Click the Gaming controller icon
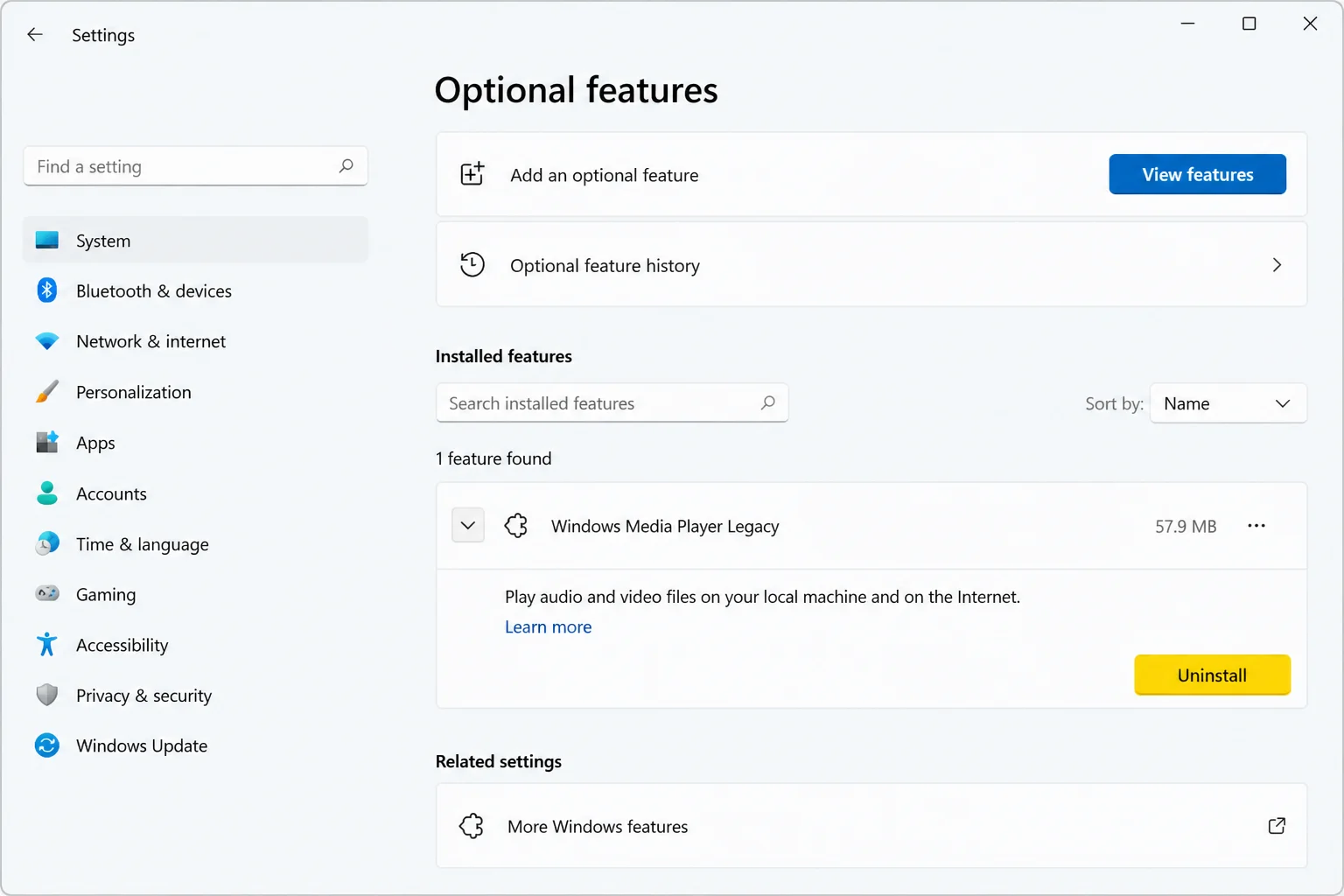1344x896 pixels. [47, 594]
